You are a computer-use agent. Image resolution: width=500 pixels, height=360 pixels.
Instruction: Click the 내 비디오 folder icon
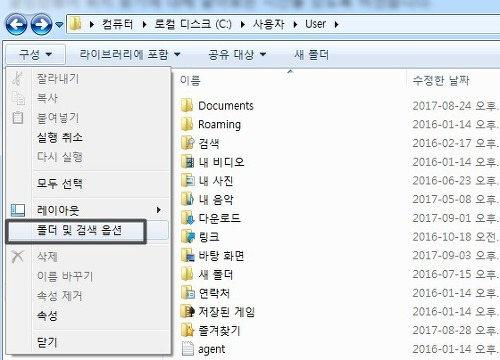pos(188,162)
